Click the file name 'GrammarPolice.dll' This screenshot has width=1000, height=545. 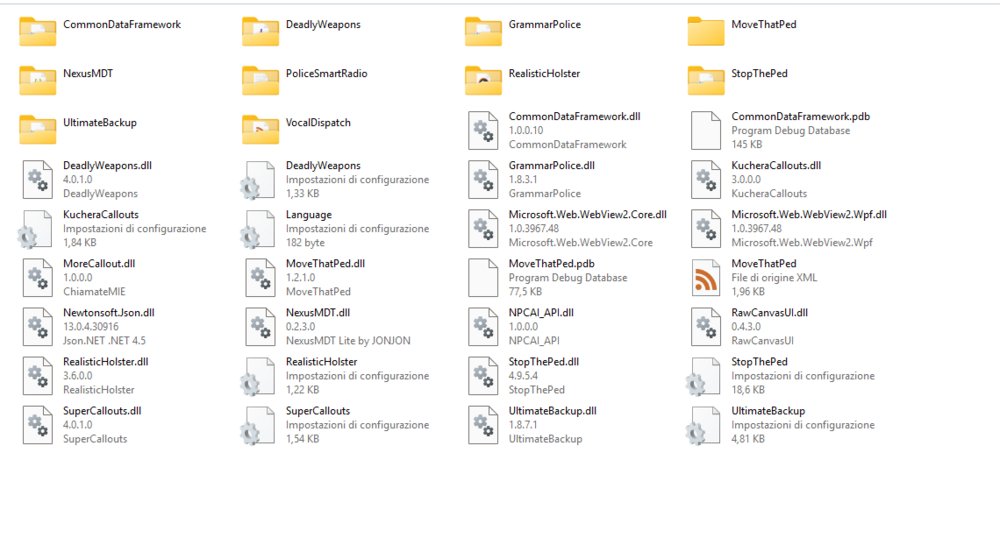(x=552, y=166)
